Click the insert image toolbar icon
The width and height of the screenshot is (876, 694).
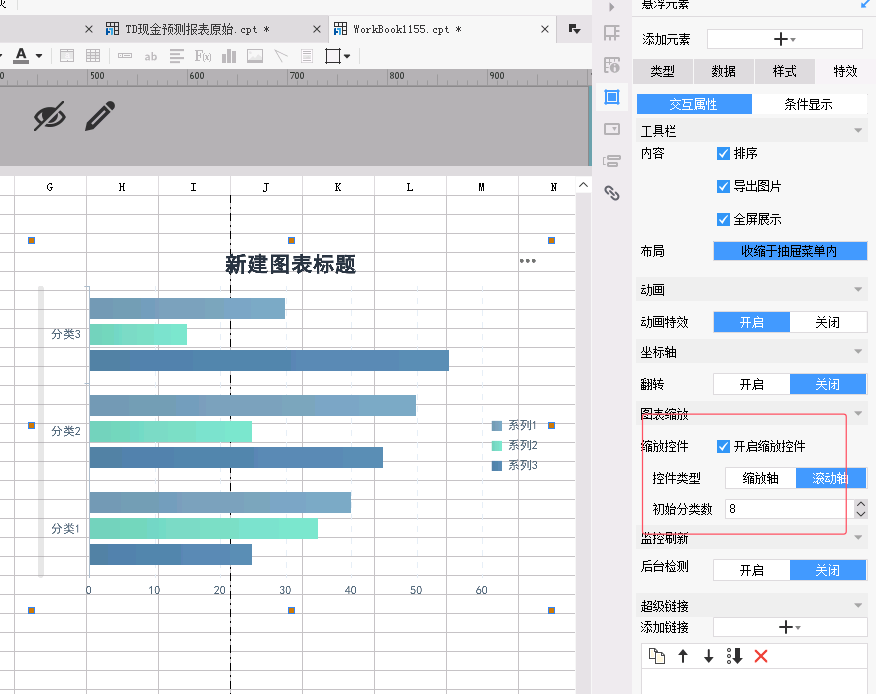pyautogui.click(x=255, y=56)
